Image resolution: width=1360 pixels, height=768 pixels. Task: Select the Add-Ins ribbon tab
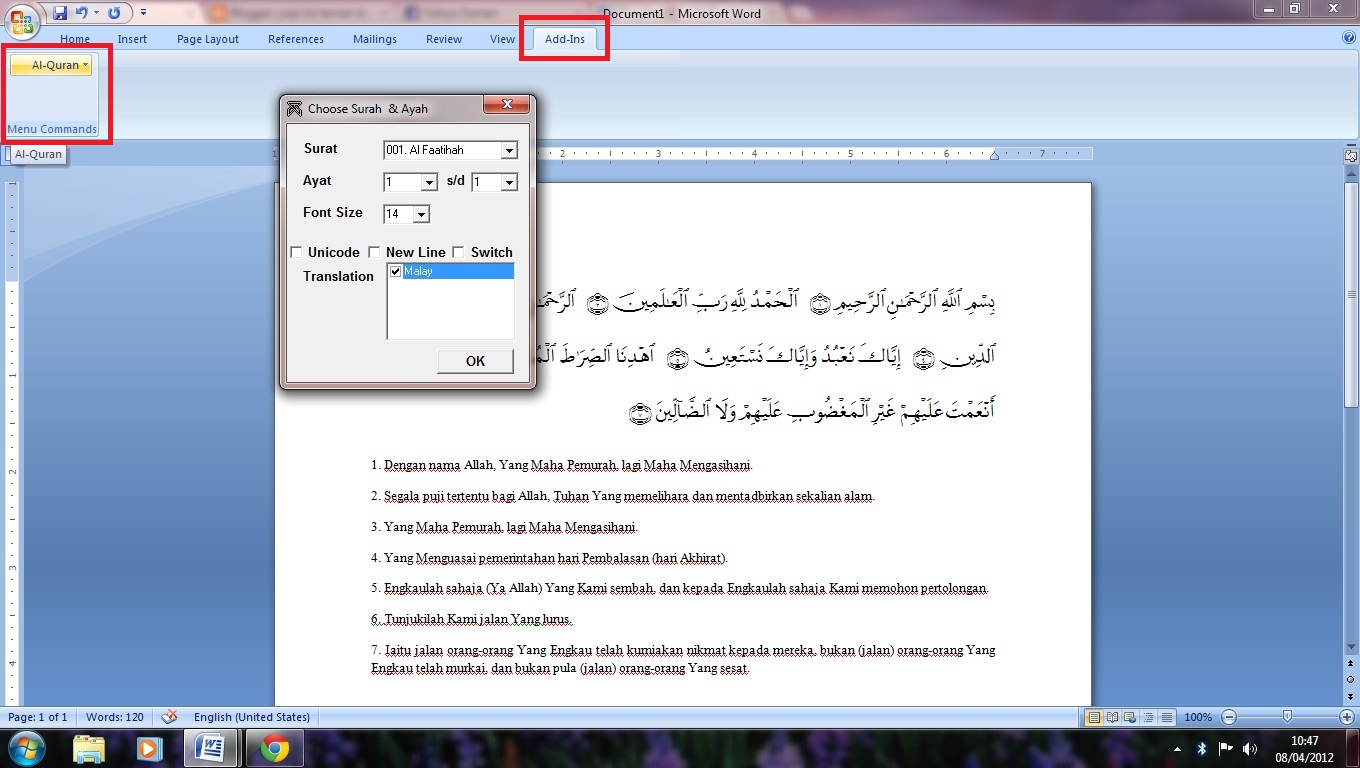pos(565,39)
